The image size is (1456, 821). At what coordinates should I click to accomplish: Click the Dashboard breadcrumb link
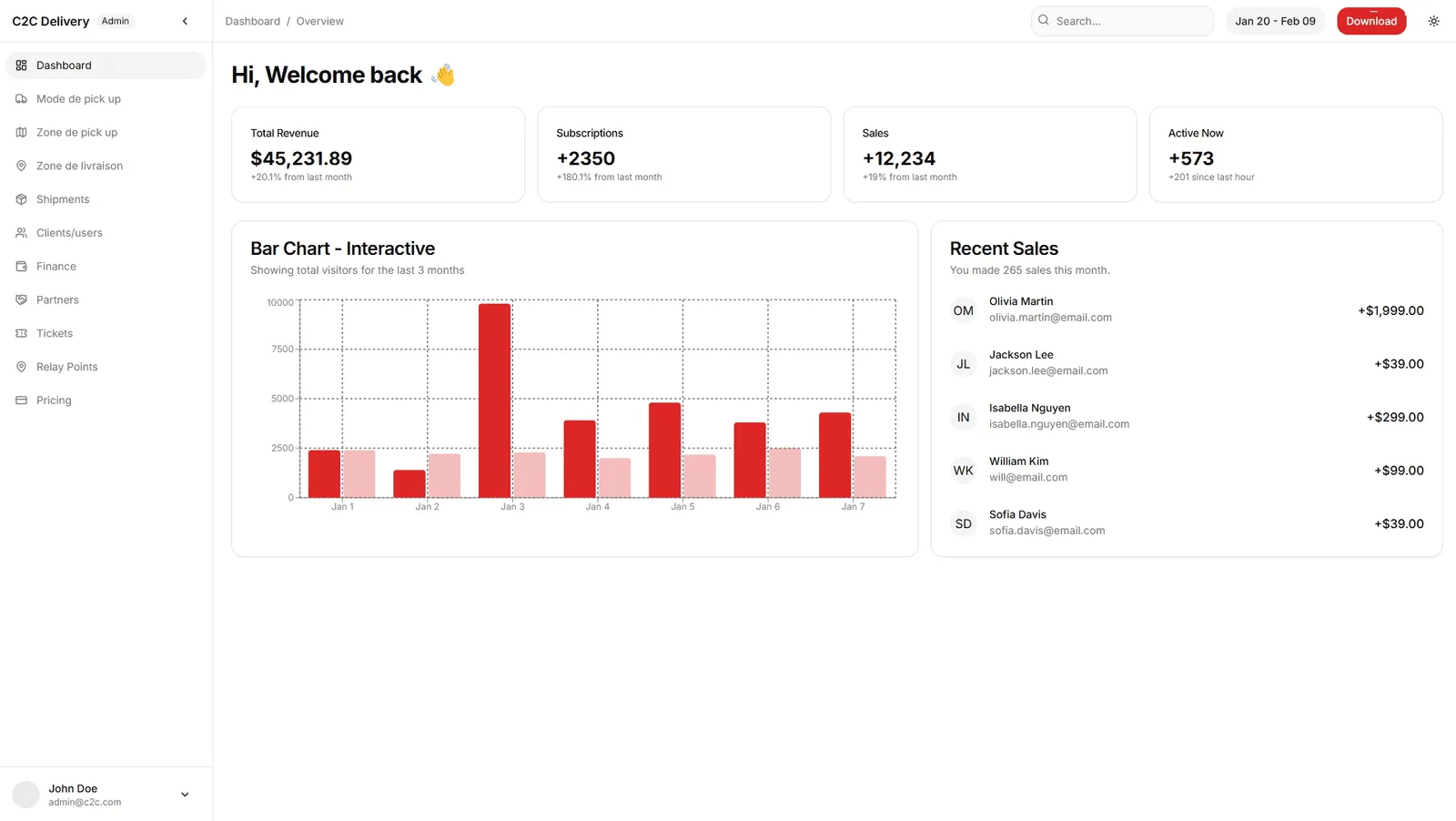coord(253,21)
